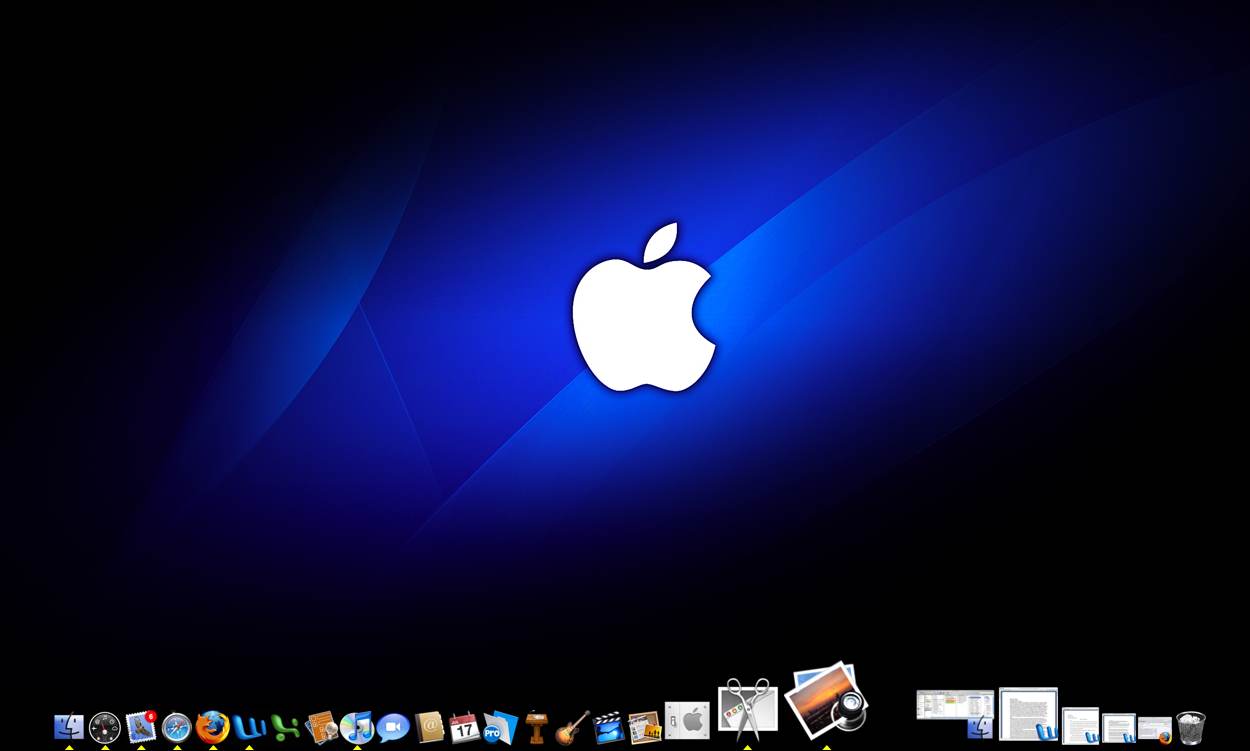Image resolution: width=1250 pixels, height=751 pixels.
Task: Open the Dashboard gauge icon
Action: [x=105, y=727]
